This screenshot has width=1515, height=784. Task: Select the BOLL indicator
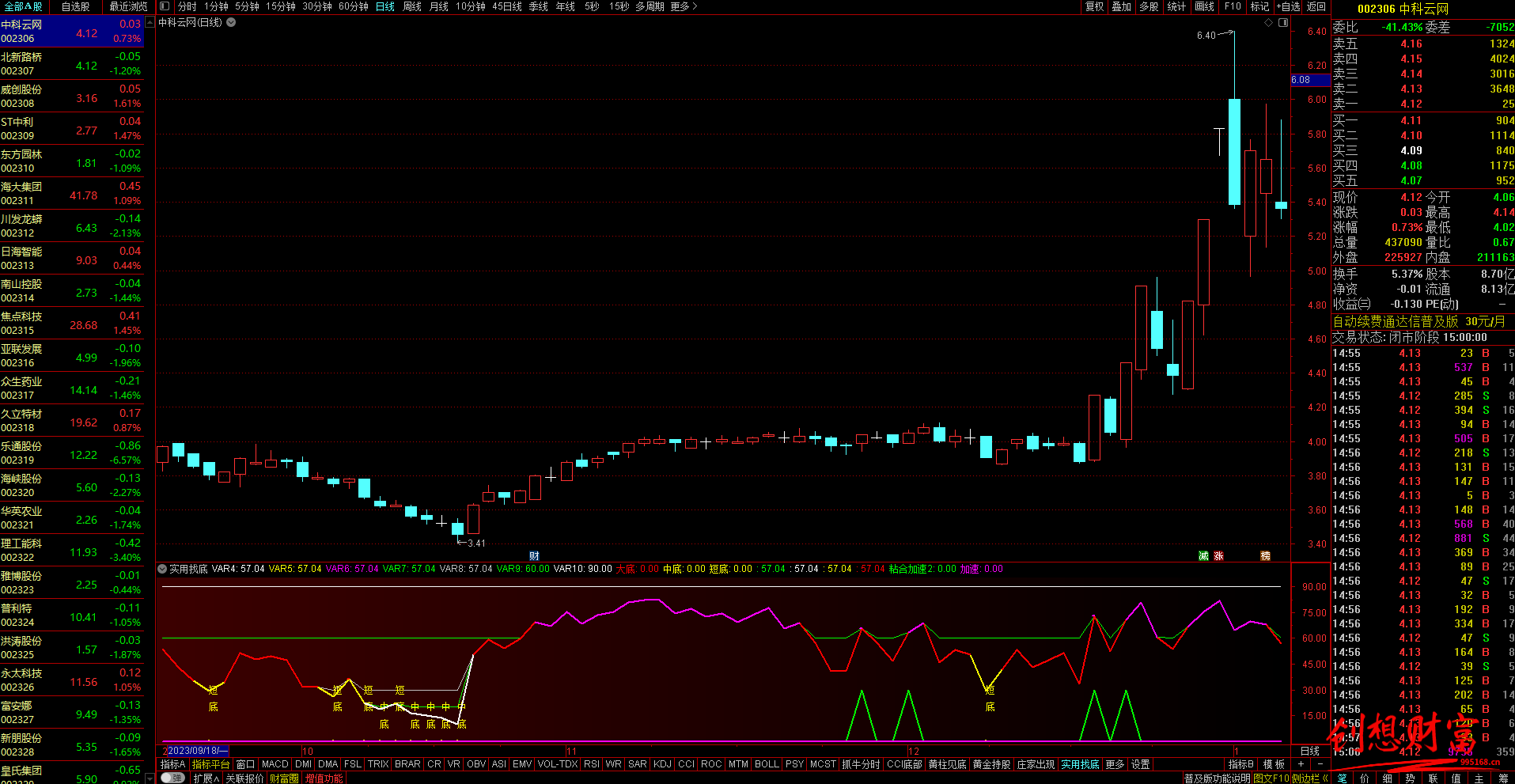tap(767, 764)
